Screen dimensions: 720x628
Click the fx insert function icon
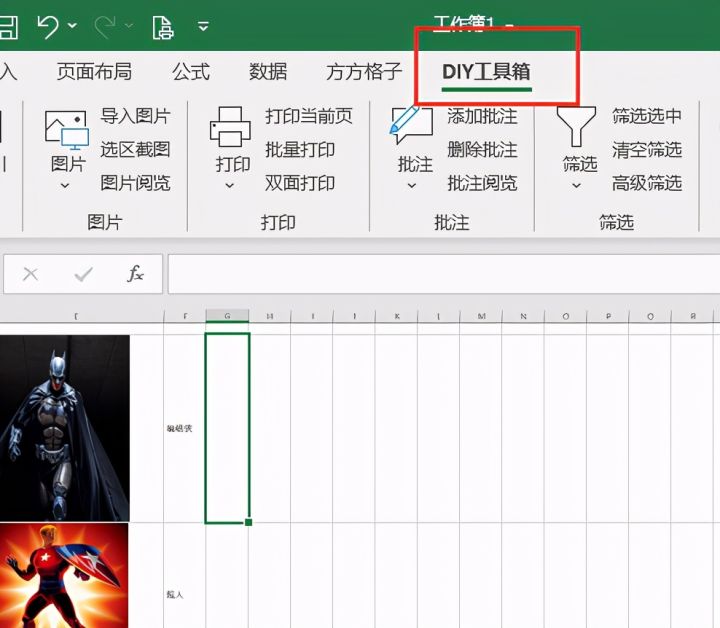[135, 274]
